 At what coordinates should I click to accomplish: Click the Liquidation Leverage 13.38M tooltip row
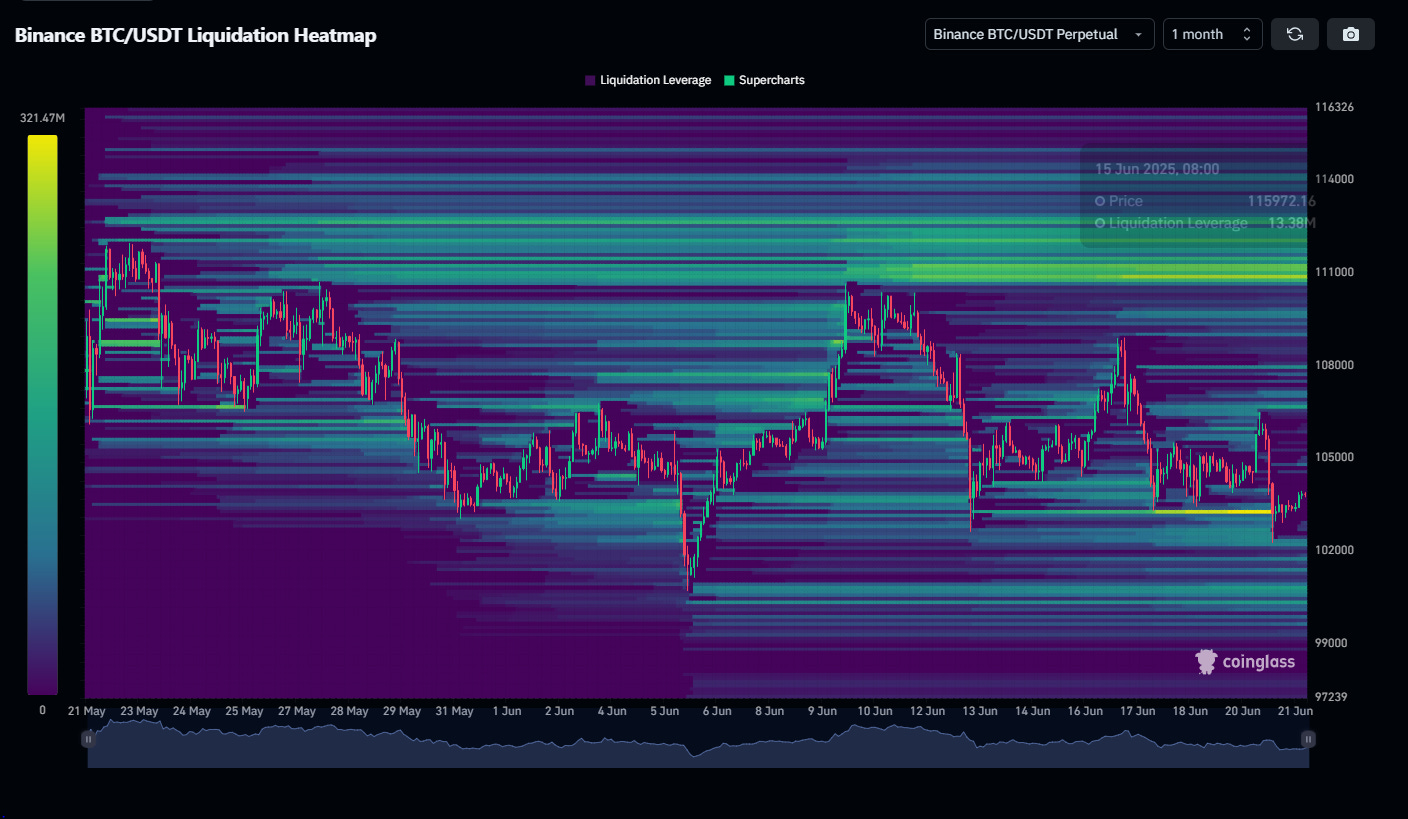(x=1205, y=223)
